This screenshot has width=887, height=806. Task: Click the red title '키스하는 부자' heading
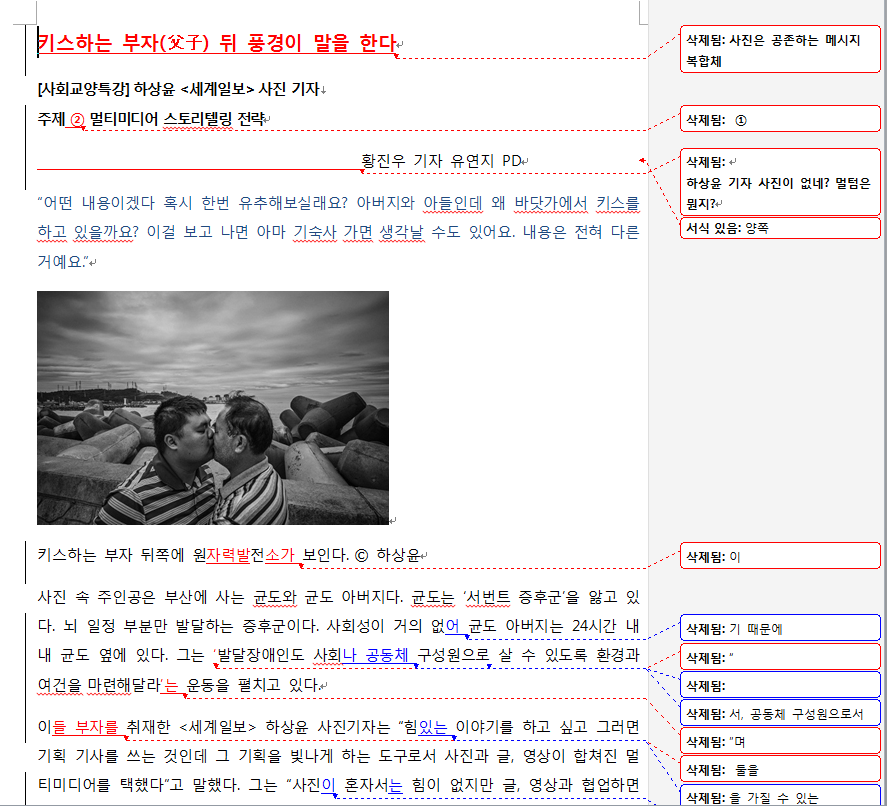[x=218, y=43]
